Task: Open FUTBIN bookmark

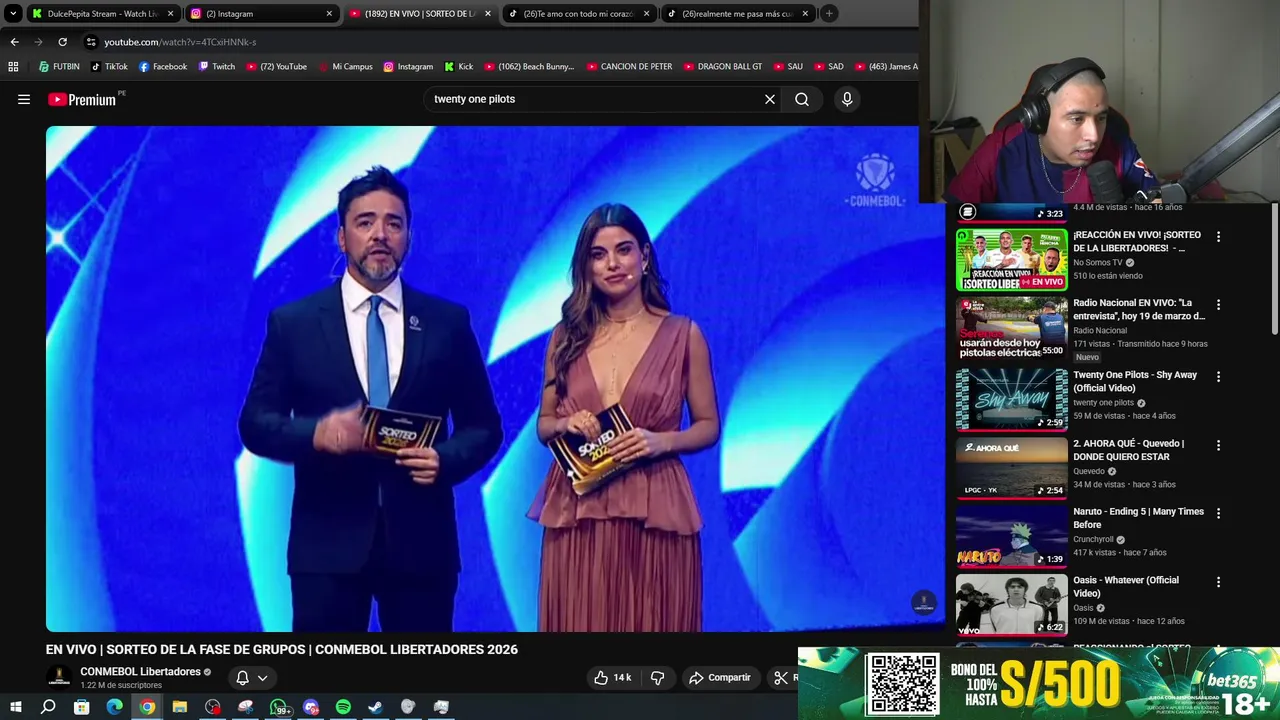Action: point(59,67)
